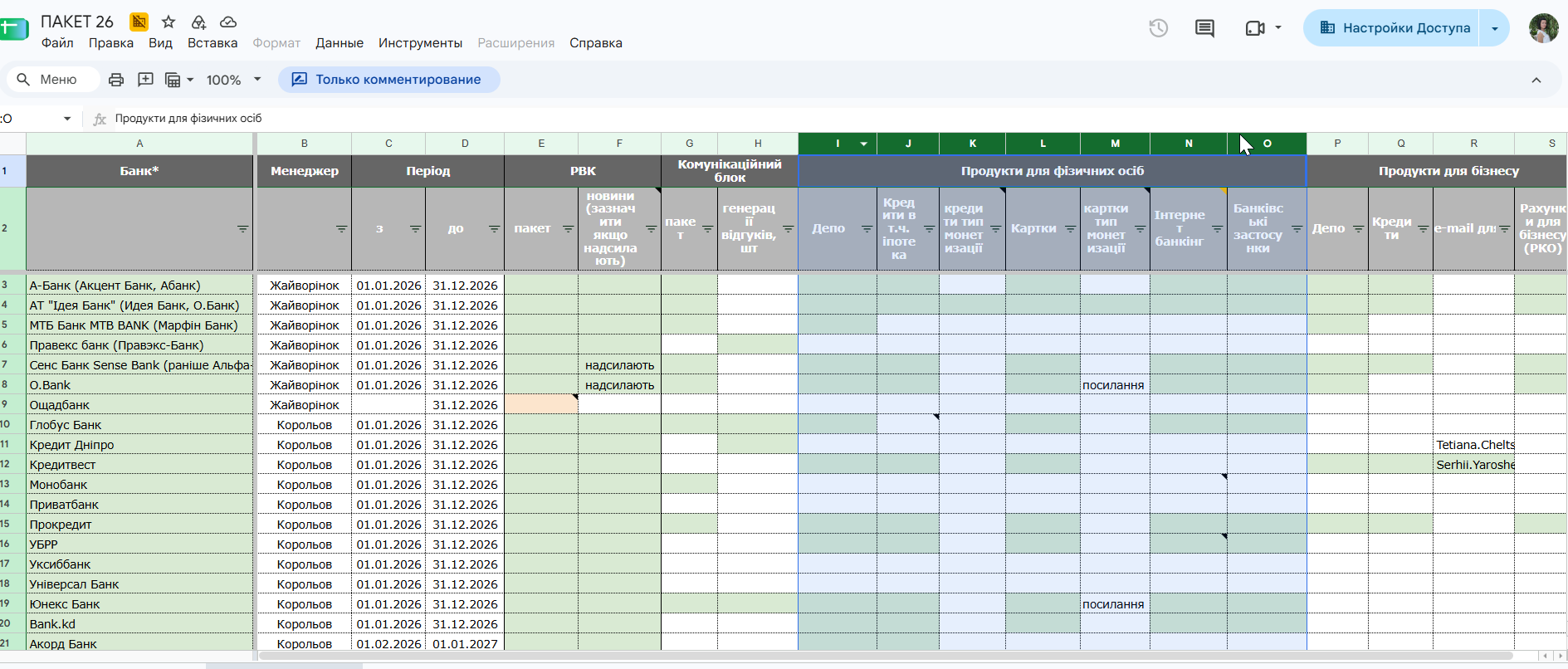Open the Данные menu
The image size is (1568, 669).
[x=339, y=43]
